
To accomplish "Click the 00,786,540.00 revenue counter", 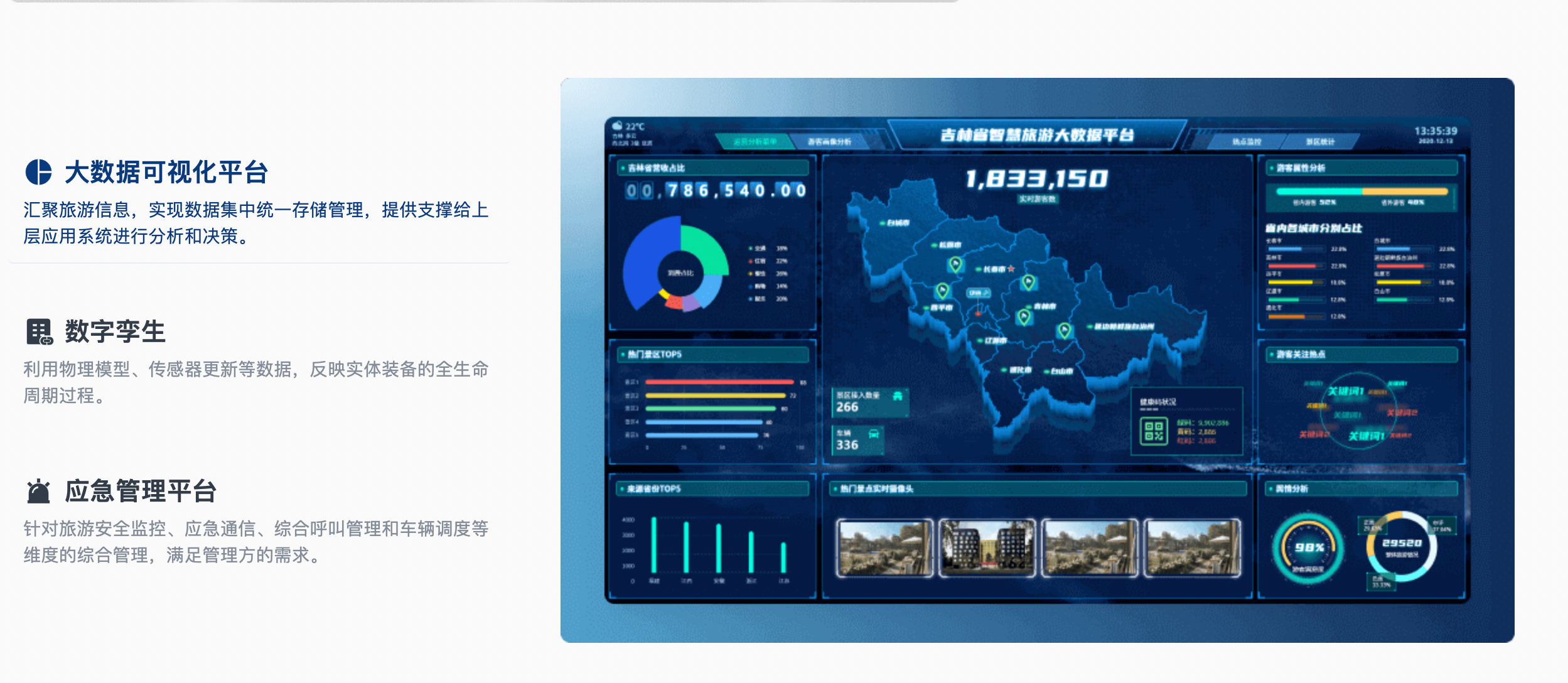I will tap(716, 190).
